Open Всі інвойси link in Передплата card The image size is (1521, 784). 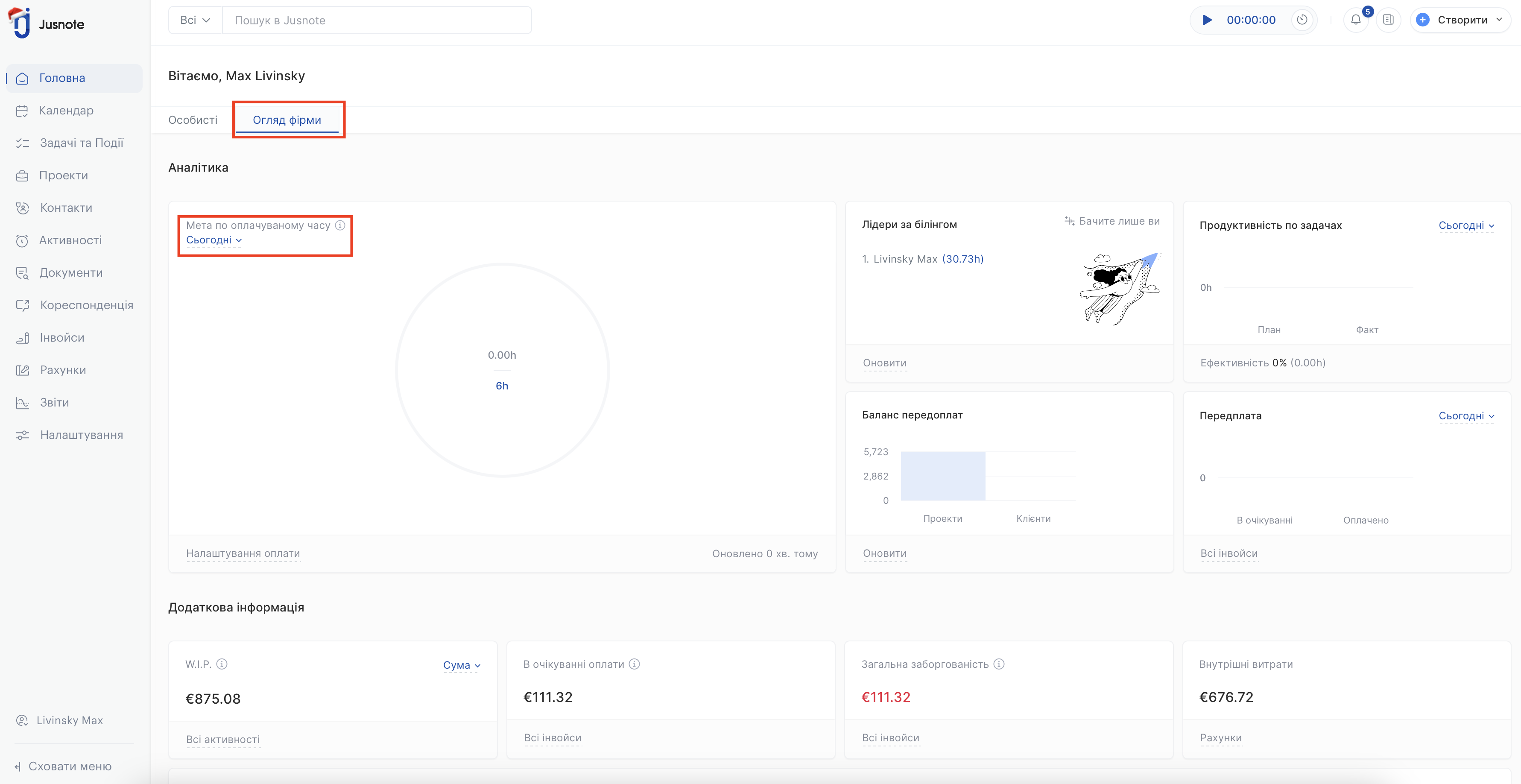[1229, 553]
